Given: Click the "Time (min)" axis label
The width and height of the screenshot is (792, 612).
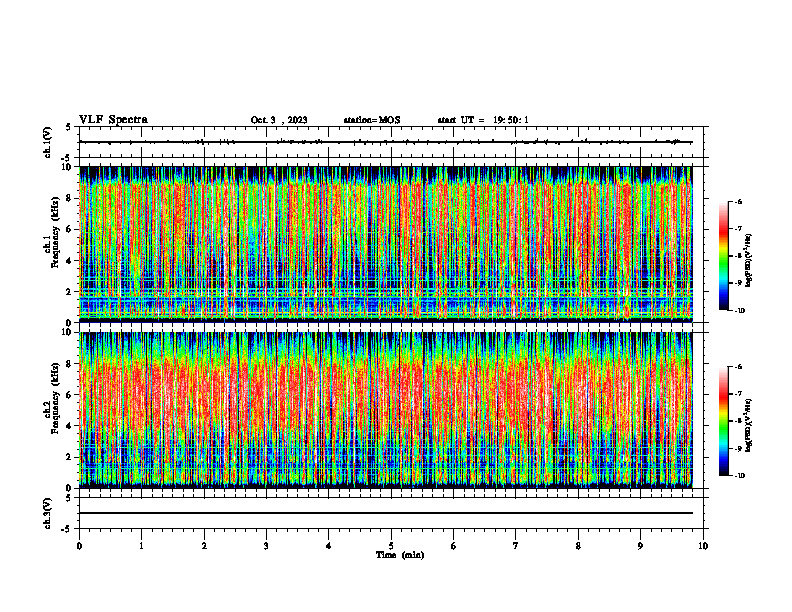Looking at the screenshot, I should (x=400, y=555).
